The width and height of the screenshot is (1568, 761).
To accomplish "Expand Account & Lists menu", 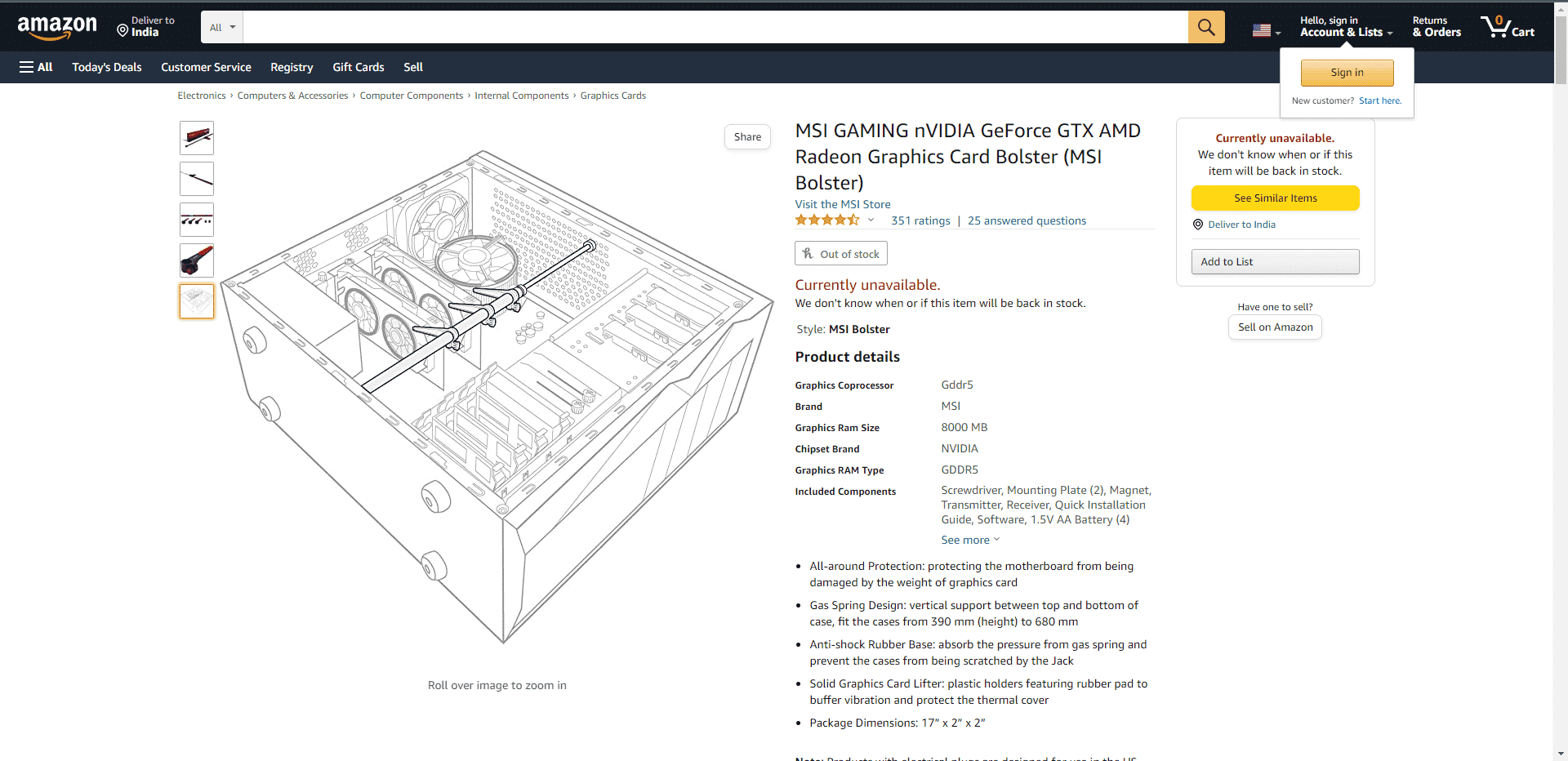I will point(1346,27).
